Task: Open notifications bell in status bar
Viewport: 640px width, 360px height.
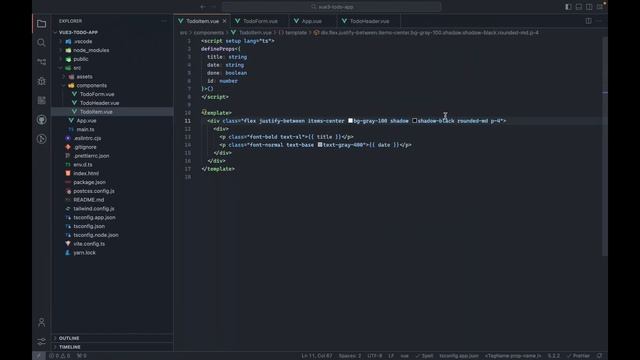Action: coord(599,356)
